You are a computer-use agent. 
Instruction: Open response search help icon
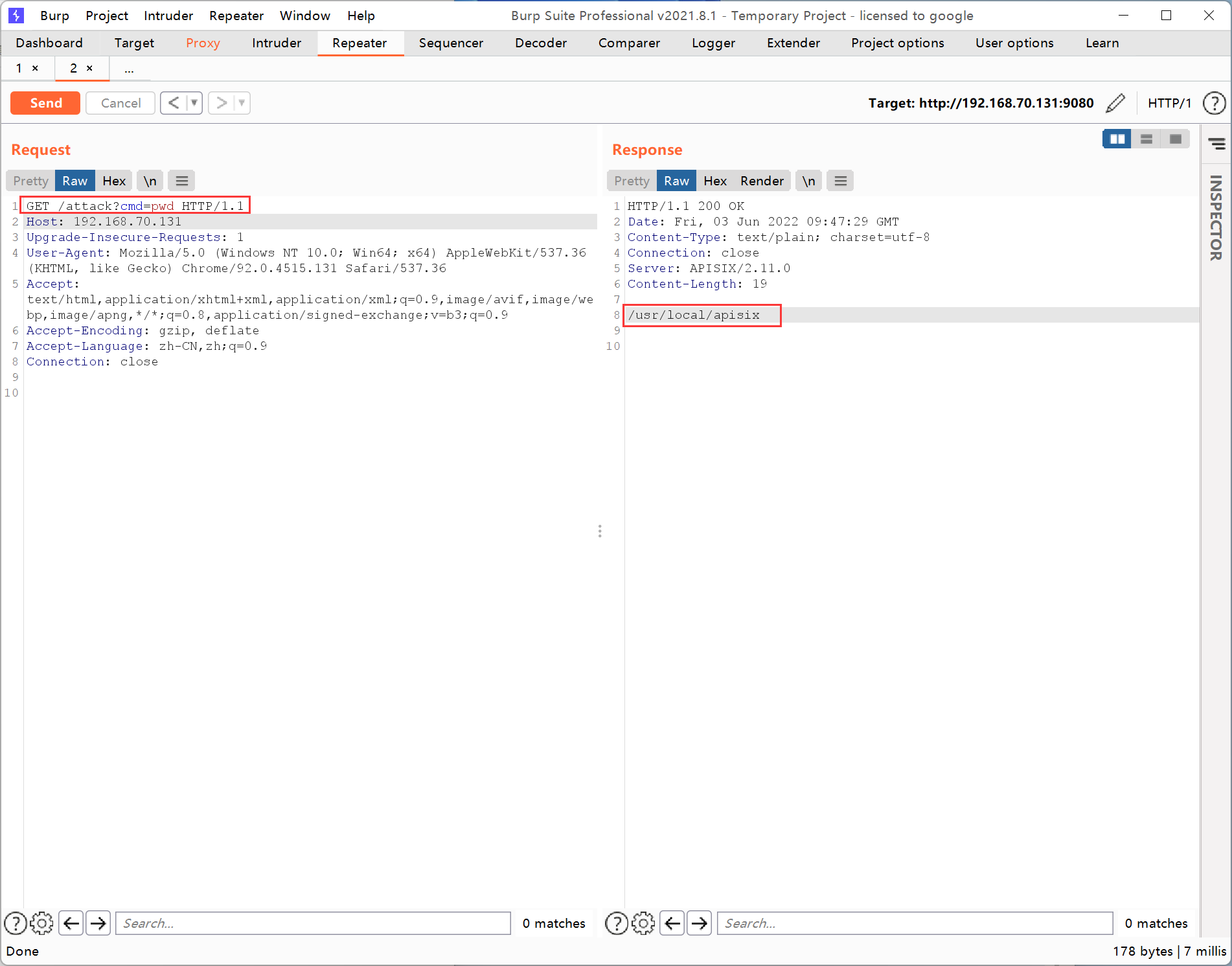point(617,923)
